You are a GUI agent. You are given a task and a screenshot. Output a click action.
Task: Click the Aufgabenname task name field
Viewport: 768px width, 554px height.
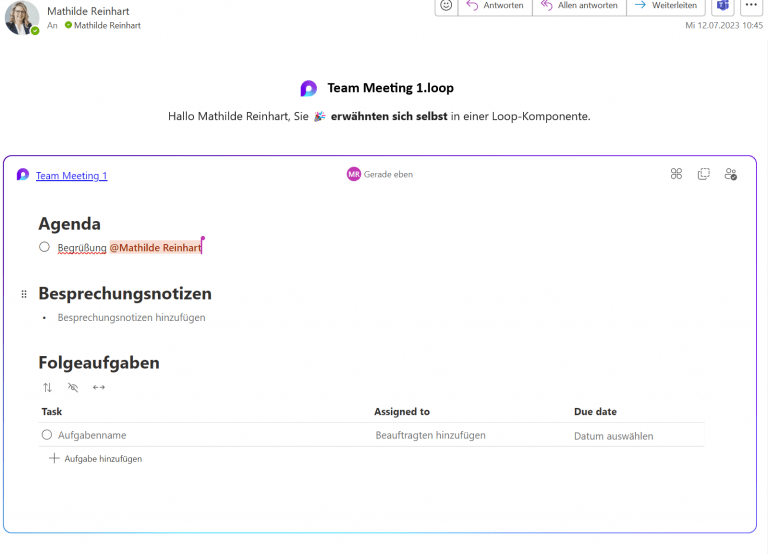point(92,435)
